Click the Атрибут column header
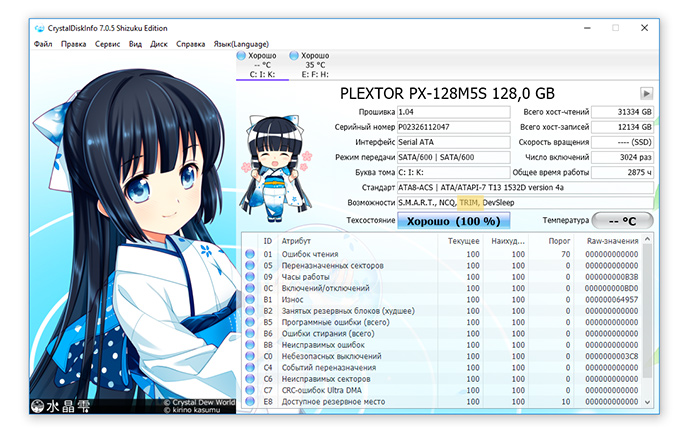 pos(357,241)
